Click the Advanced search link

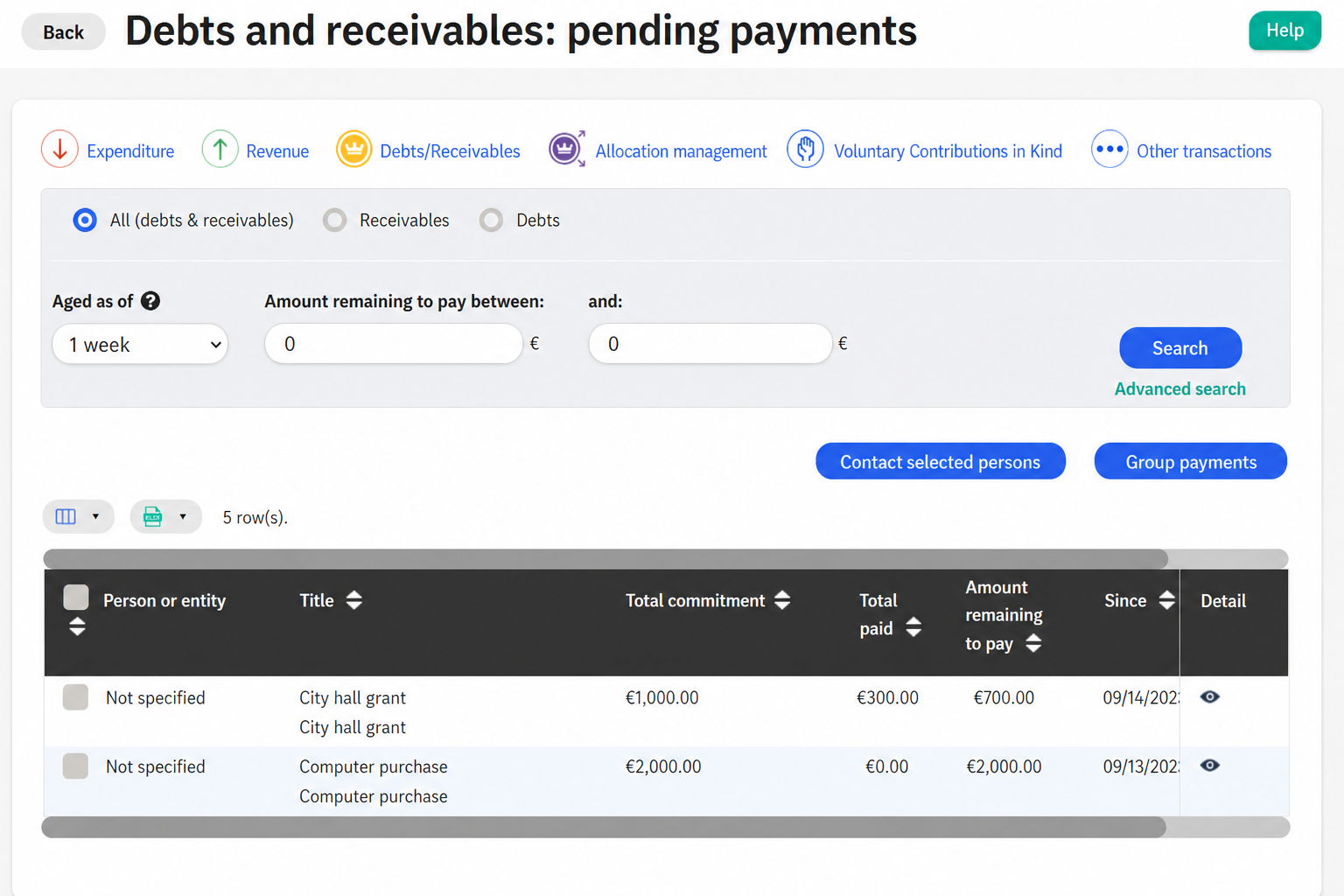(x=1179, y=388)
